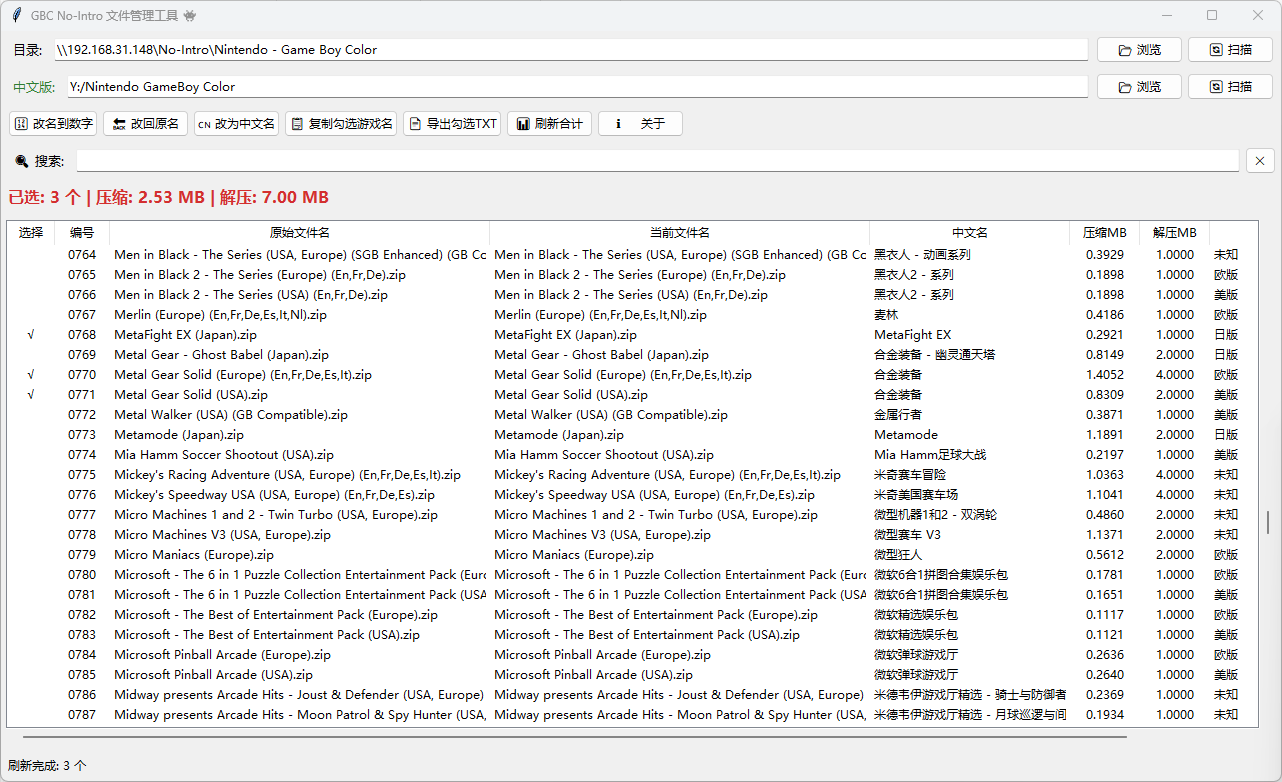Click Micro Maniacs (Europe).zip in 当前文件名 column
1282x782 pixels.
pos(574,555)
